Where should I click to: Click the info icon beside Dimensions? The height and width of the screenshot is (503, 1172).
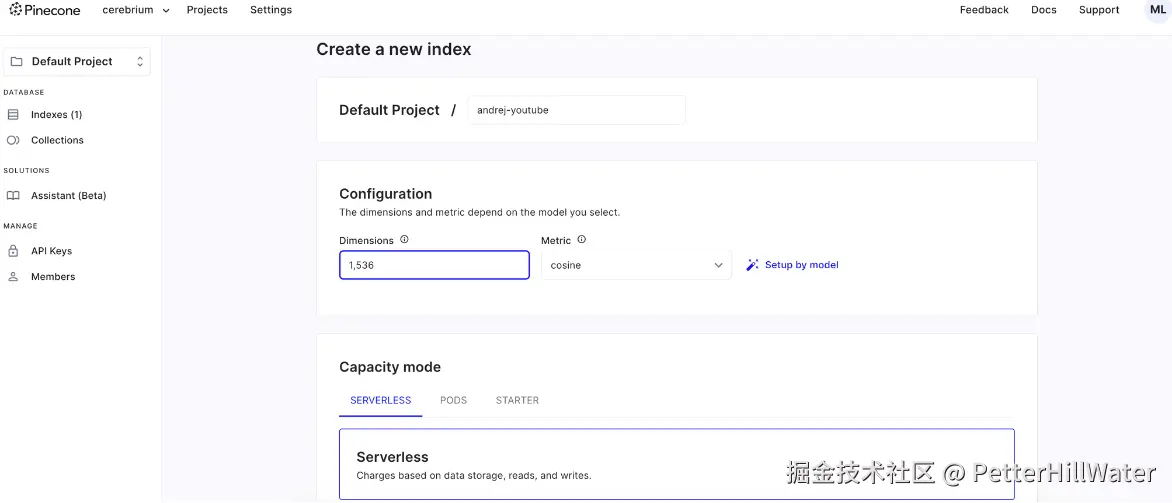pyautogui.click(x=404, y=240)
